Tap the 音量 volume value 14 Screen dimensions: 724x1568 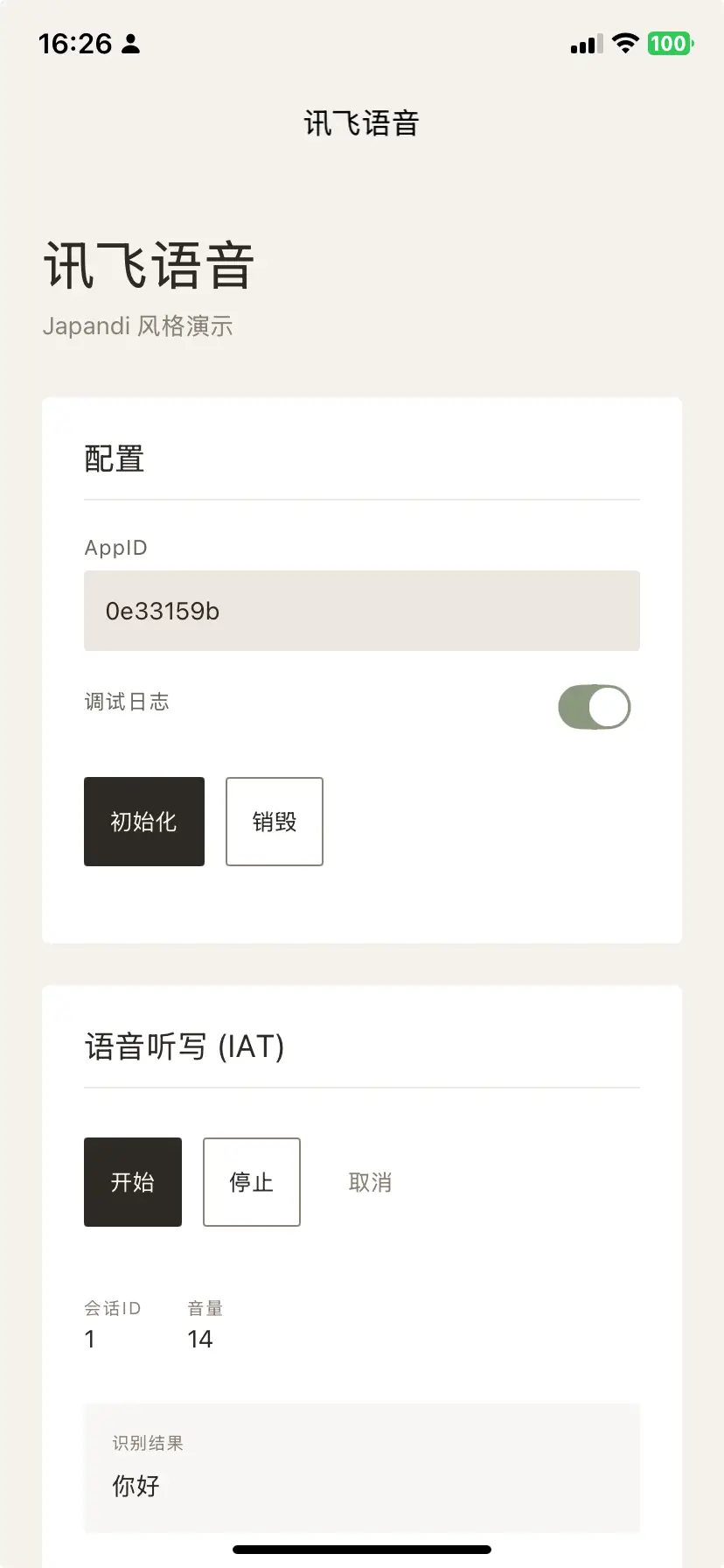click(199, 1339)
